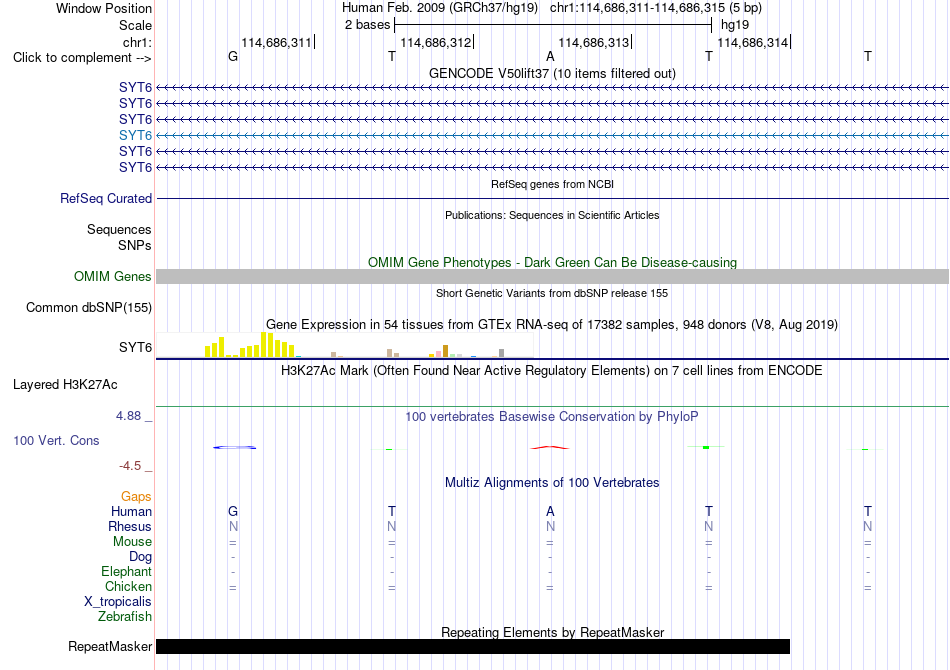Click 'Multiz Alignments of 100 Vertebrates' title
950x670 pixels.
pos(552,482)
